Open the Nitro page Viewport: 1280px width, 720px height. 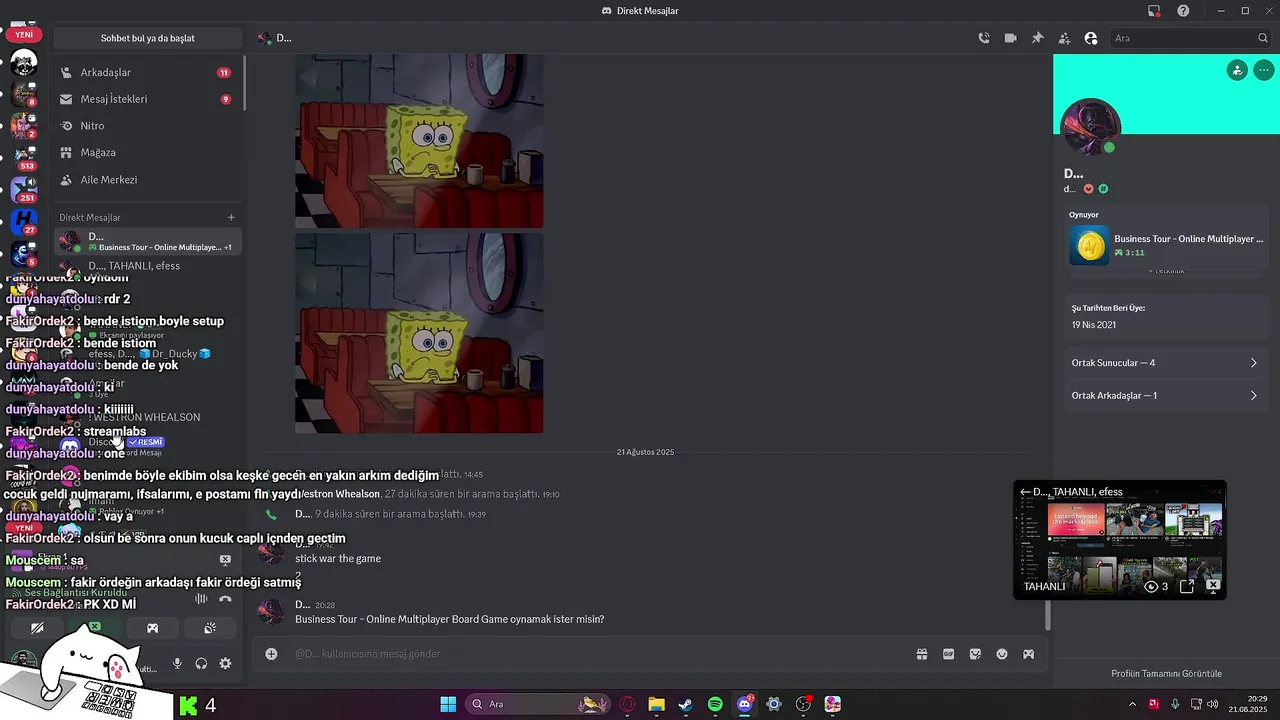[x=146, y=126]
